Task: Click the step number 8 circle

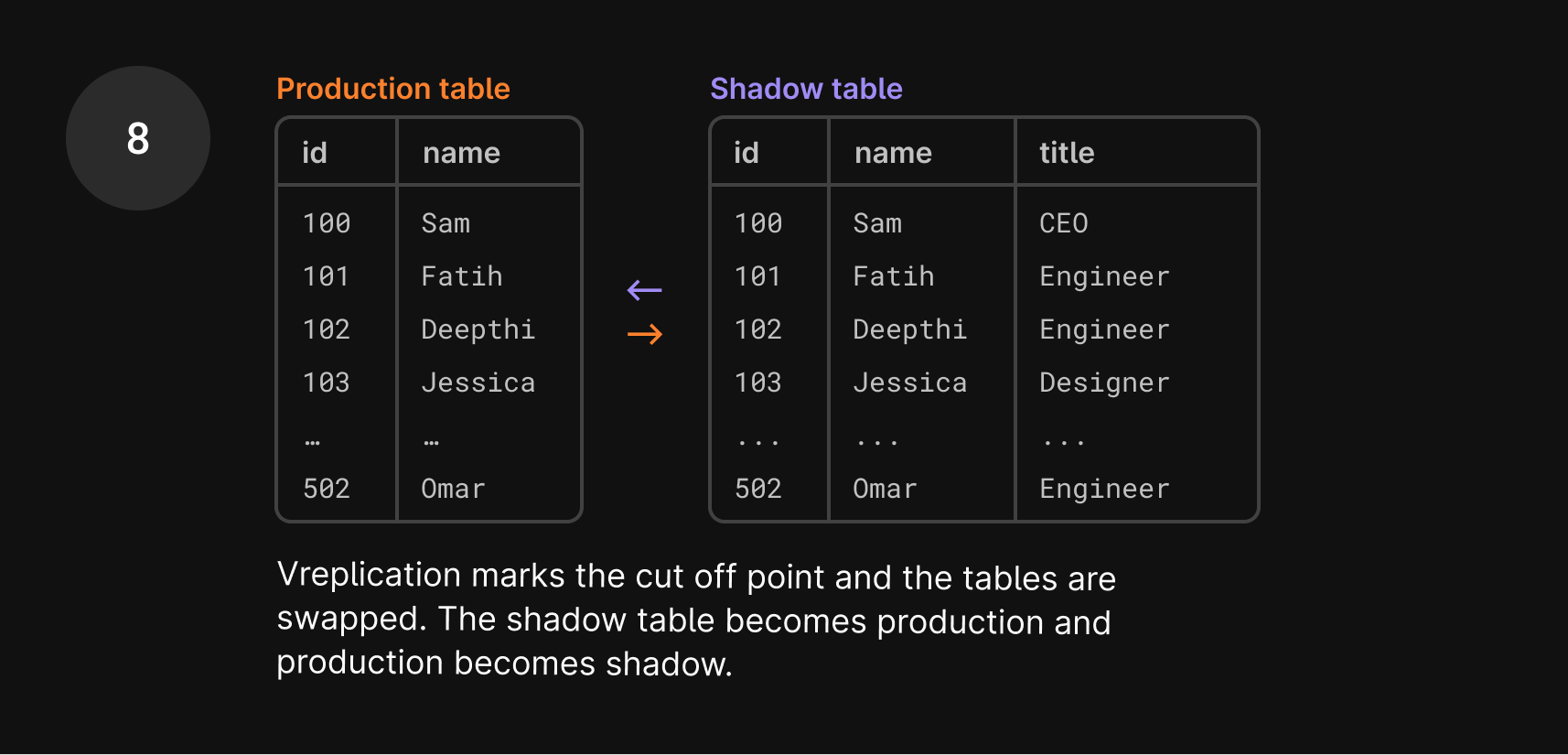Action: (x=138, y=138)
